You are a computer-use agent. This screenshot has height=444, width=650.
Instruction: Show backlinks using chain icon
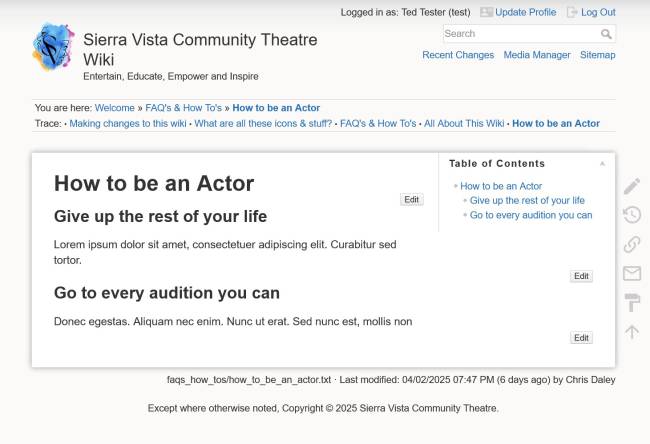[x=631, y=244]
